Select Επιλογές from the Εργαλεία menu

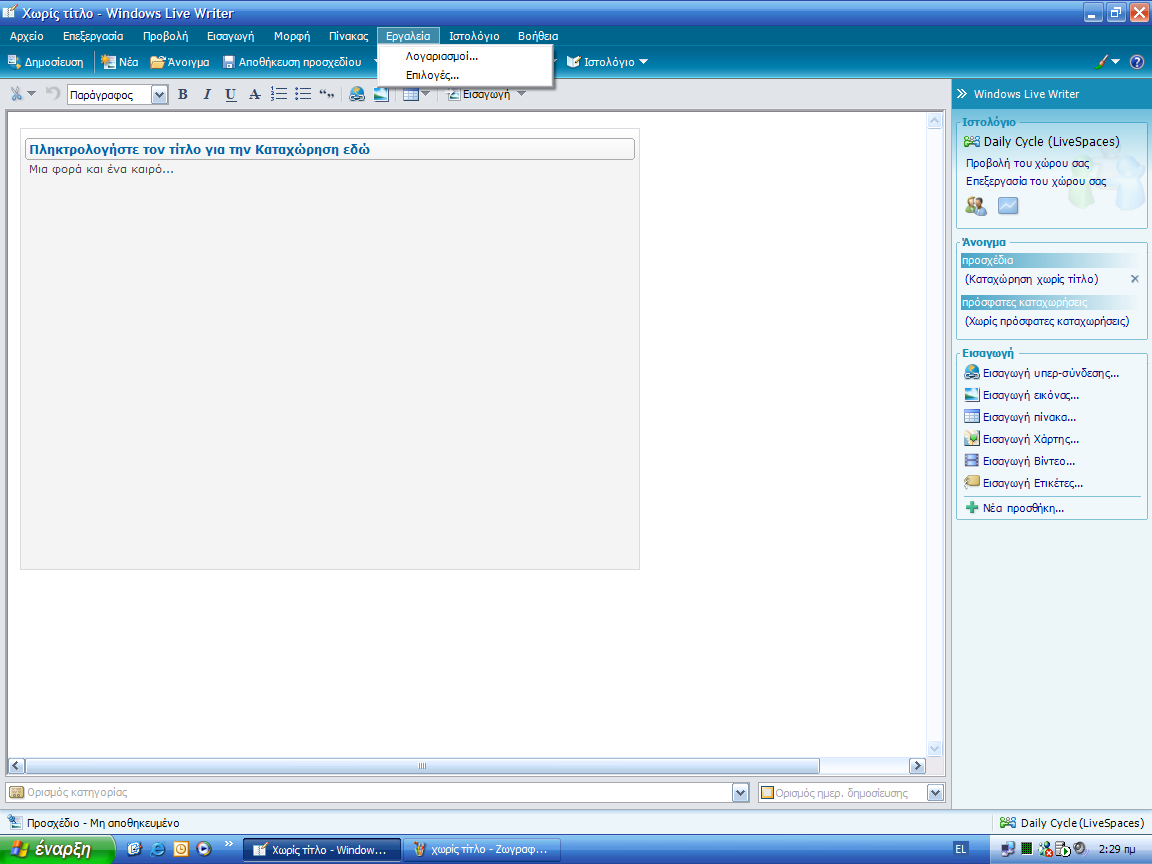coord(432,75)
